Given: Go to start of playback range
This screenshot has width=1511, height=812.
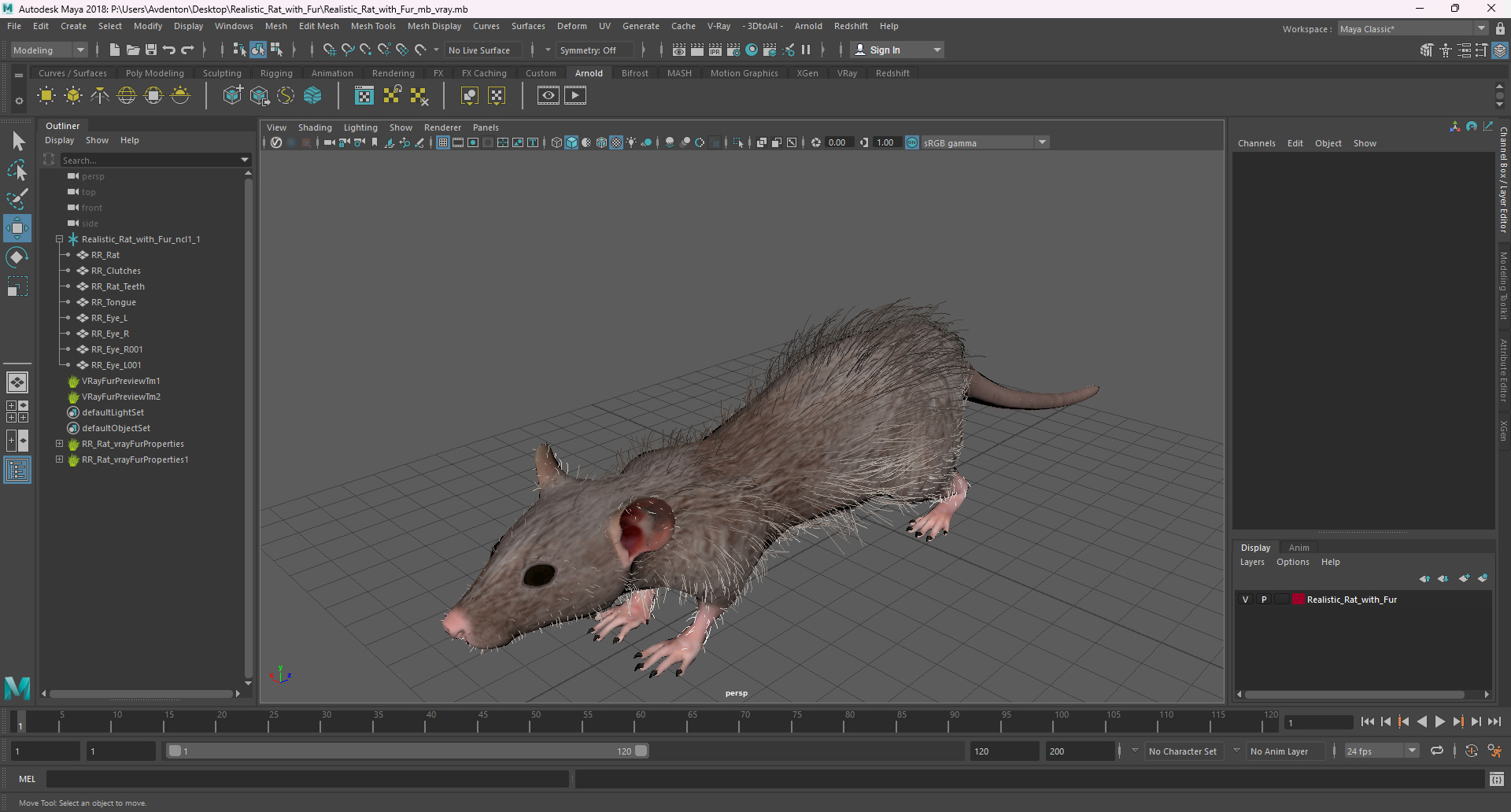Looking at the screenshot, I should tap(1368, 722).
